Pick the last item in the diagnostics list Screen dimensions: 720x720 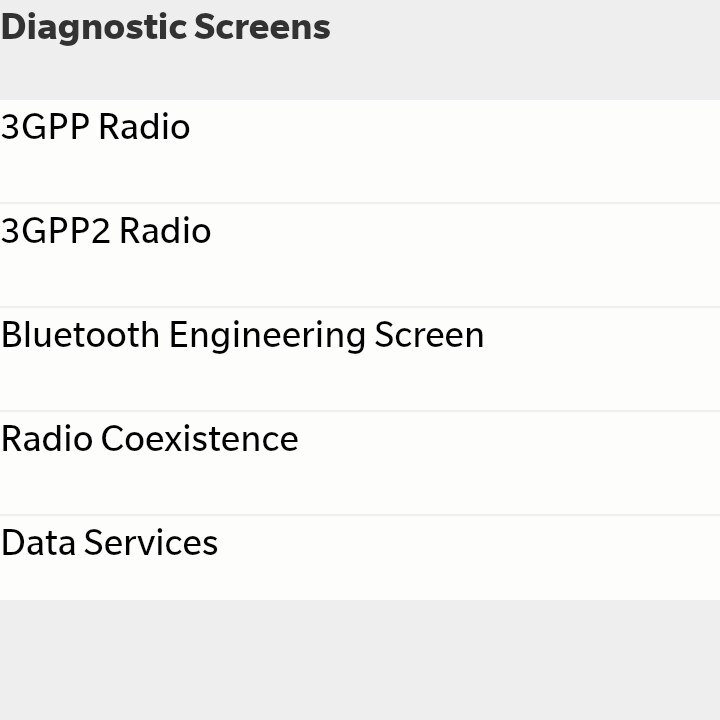click(360, 557)
